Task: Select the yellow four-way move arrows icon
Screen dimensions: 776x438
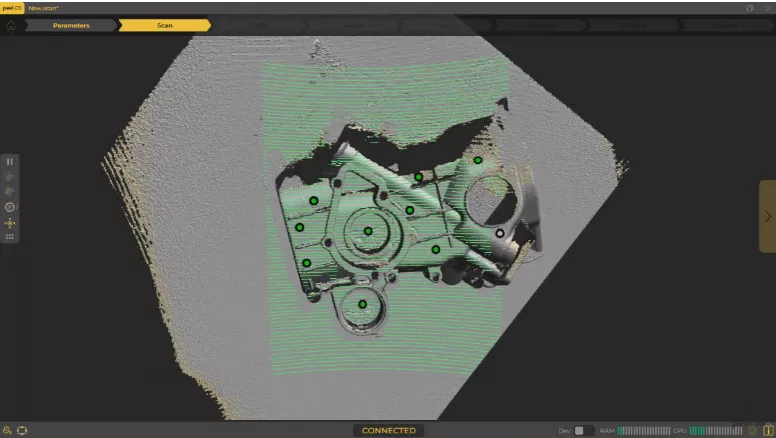Action: (10, 223)
